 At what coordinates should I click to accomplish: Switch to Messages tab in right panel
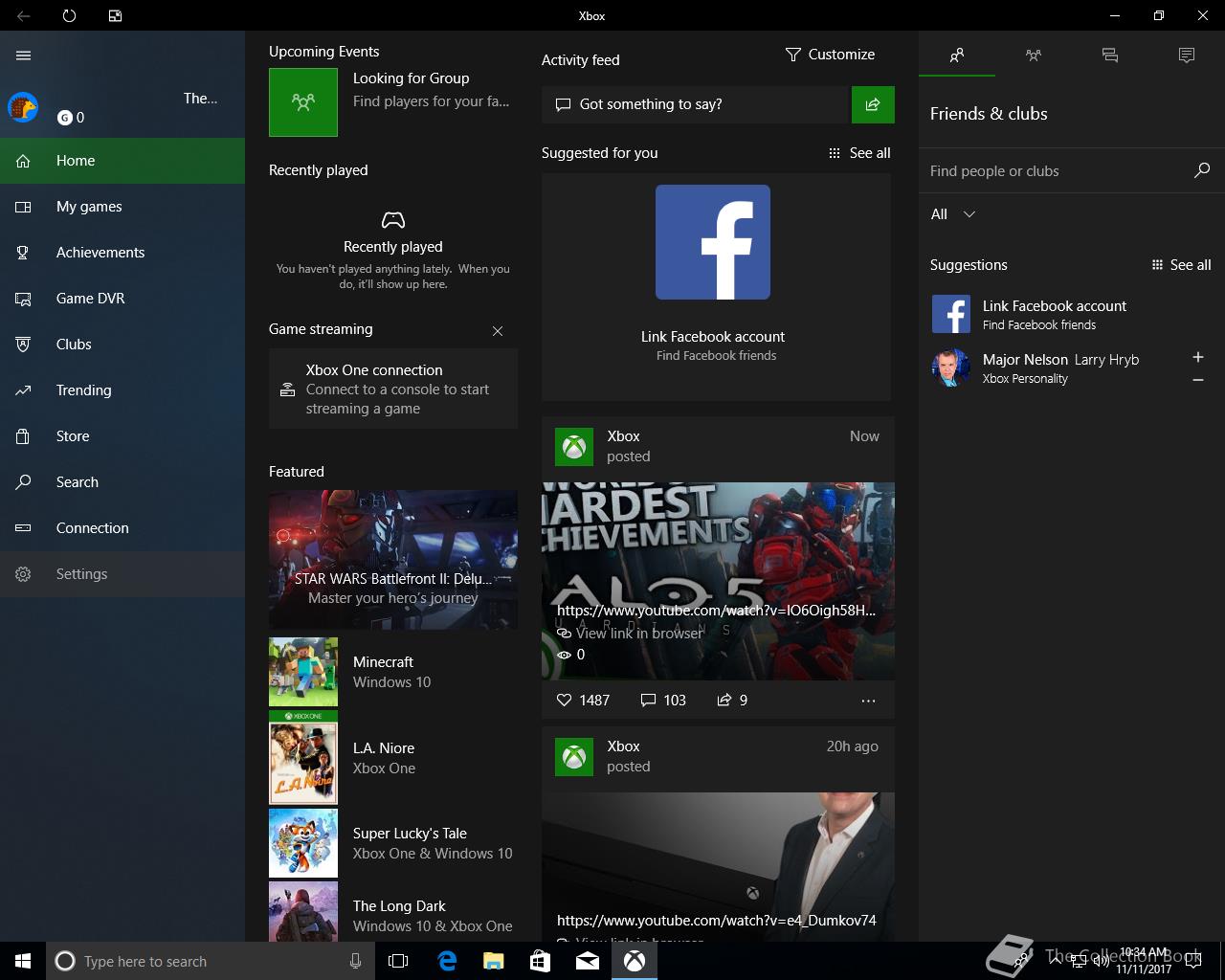(x=1110, y=56)
